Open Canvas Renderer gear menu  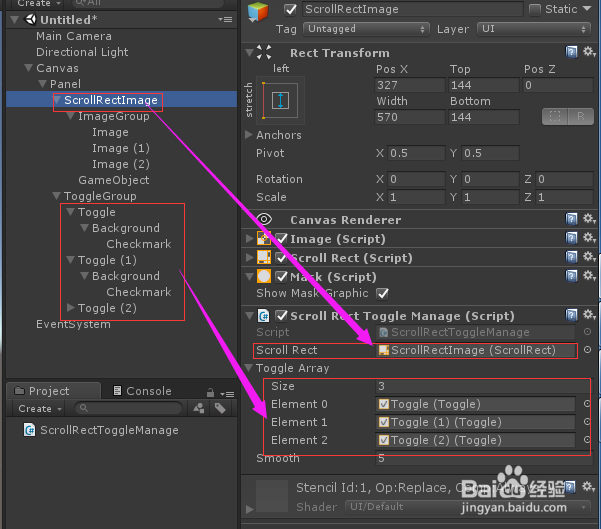[x=589, y=219]
